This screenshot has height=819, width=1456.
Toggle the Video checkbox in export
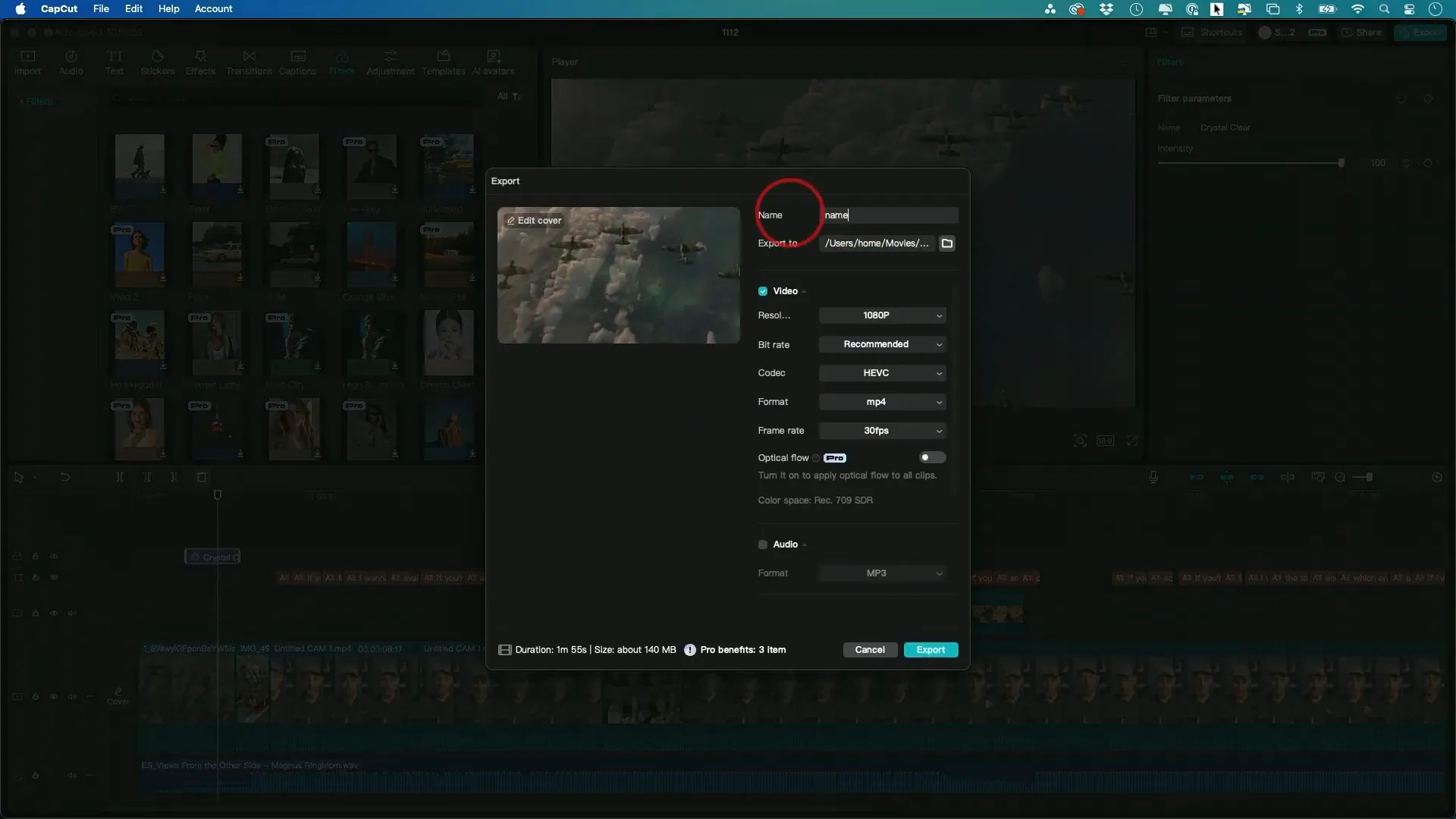pos(762,291)
